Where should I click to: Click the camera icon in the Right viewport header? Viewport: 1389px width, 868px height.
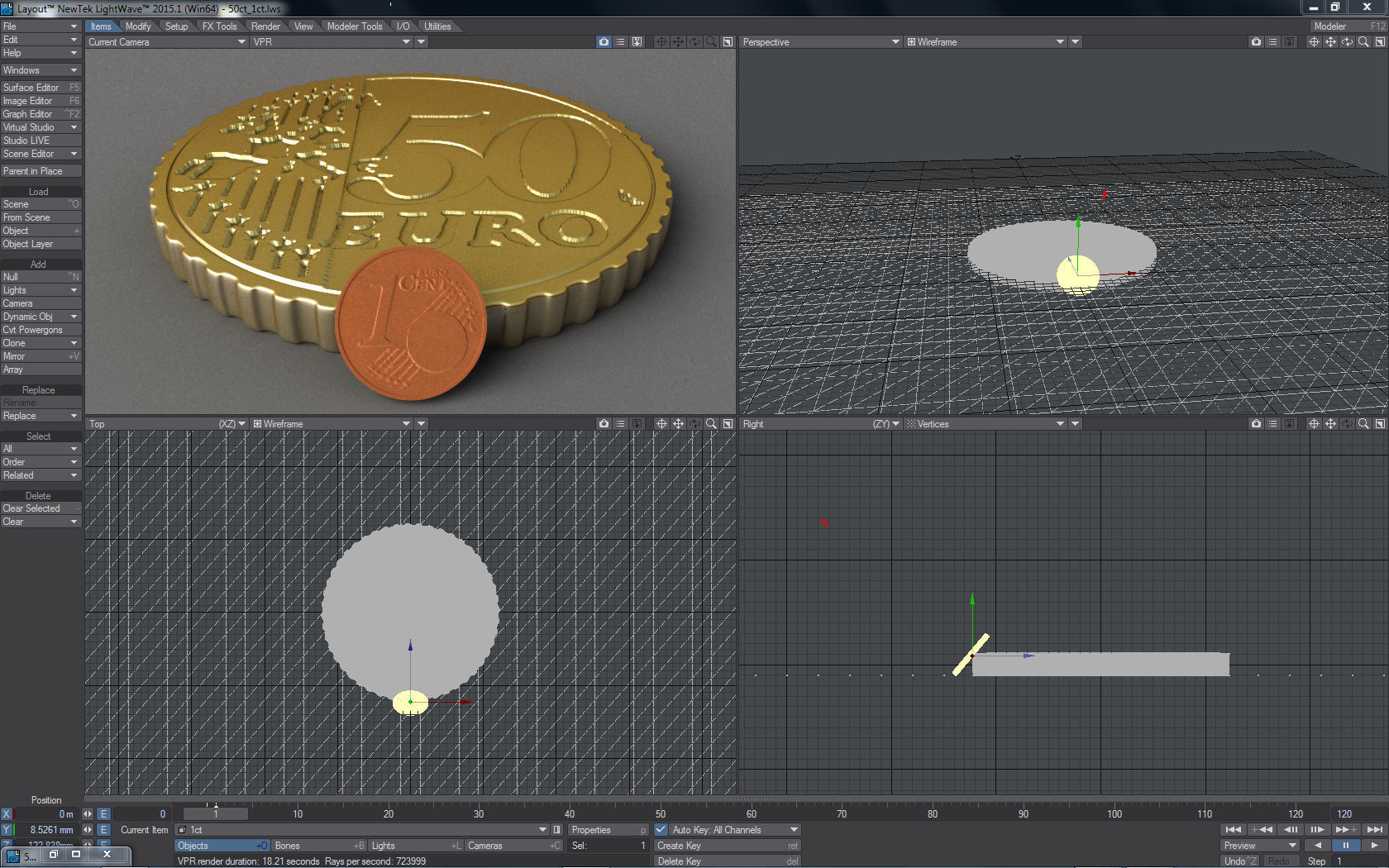pos(1256,423)
